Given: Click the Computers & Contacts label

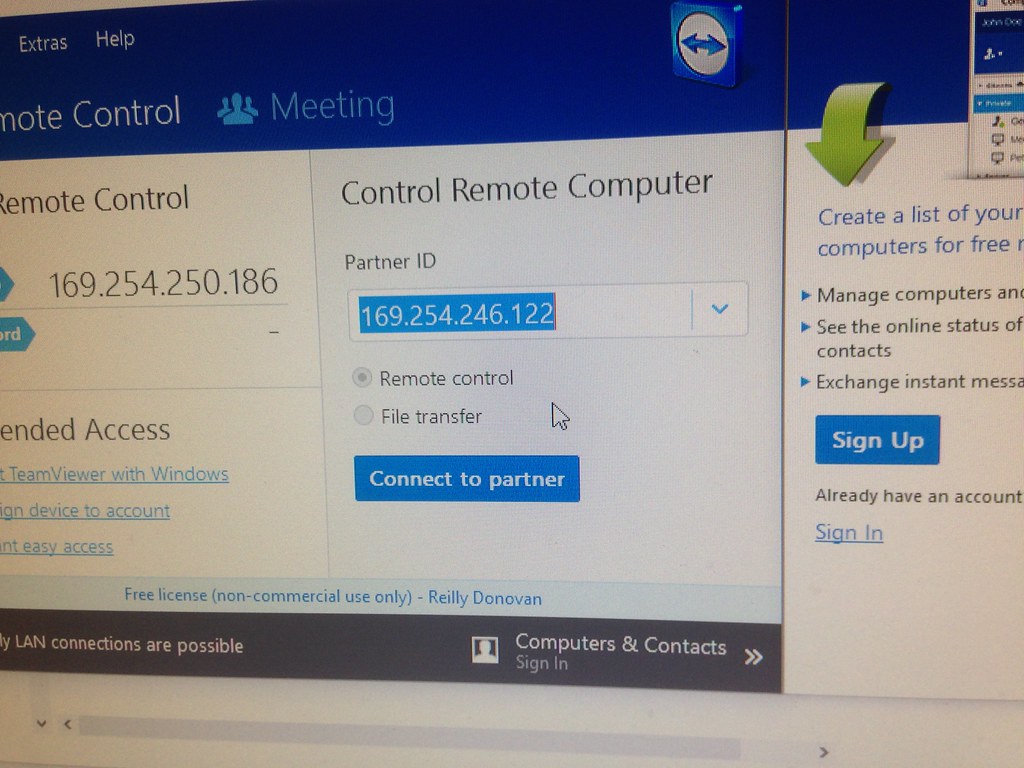Looking at the screenshot, I should (620, 645).
